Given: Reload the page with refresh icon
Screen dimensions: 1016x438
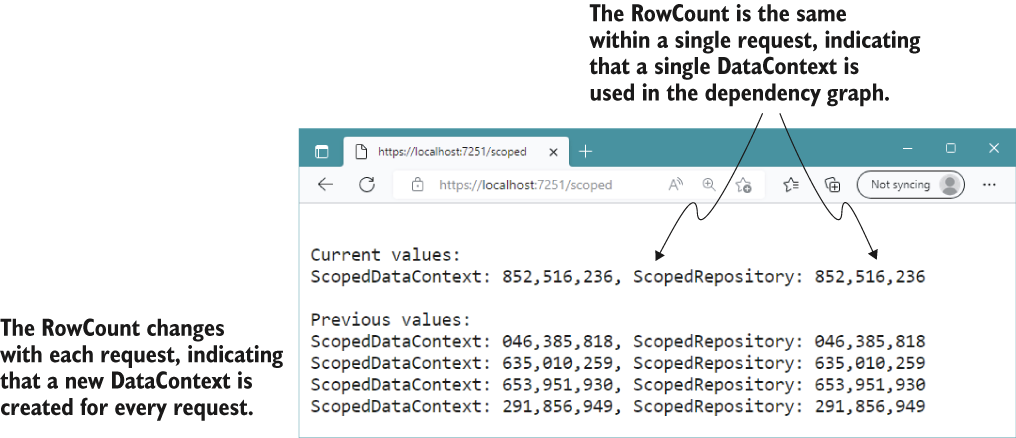Looking at the screenshot, I should [x=367, y=185].
